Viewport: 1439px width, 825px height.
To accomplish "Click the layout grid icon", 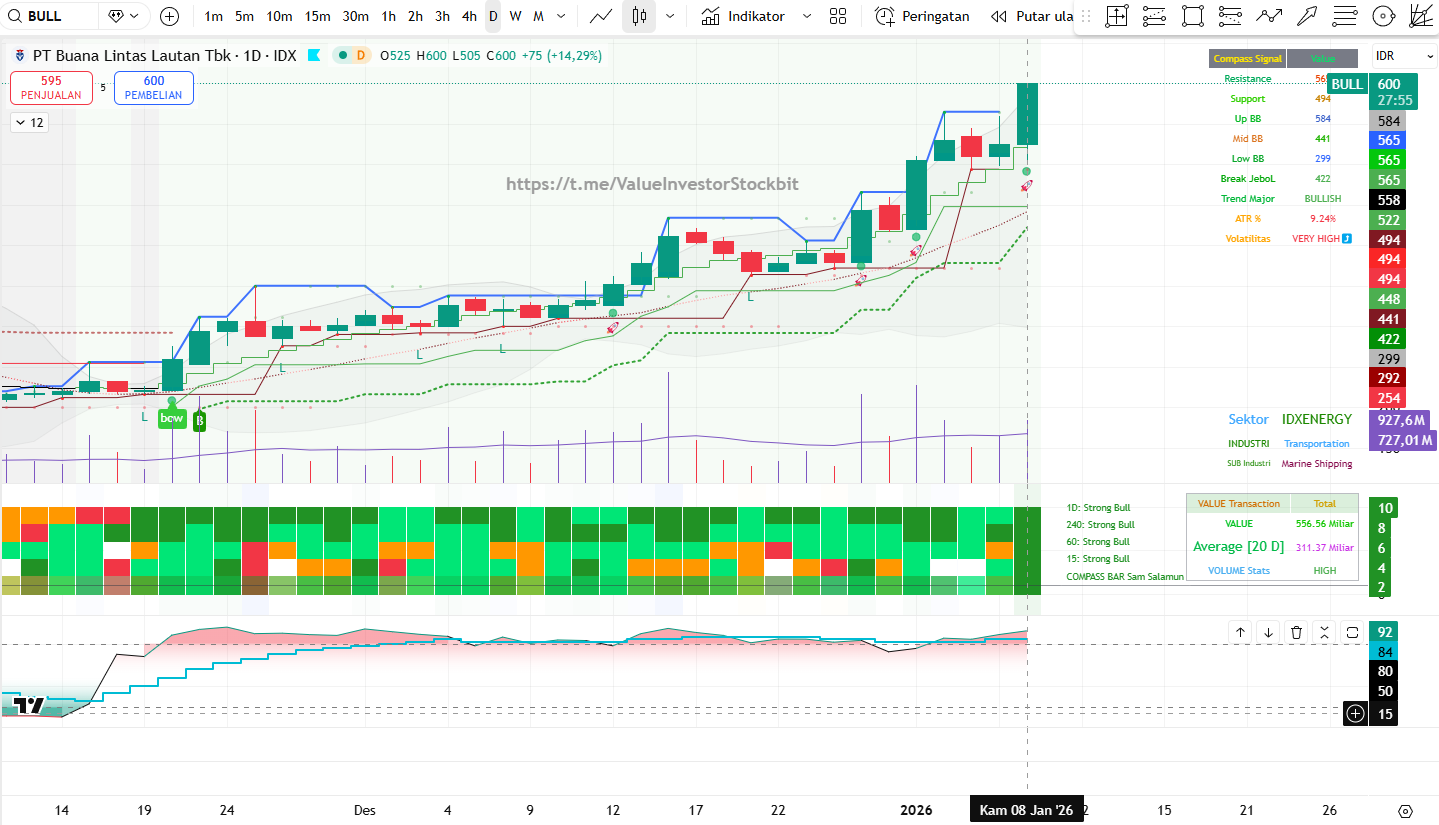I will point(838,16).
